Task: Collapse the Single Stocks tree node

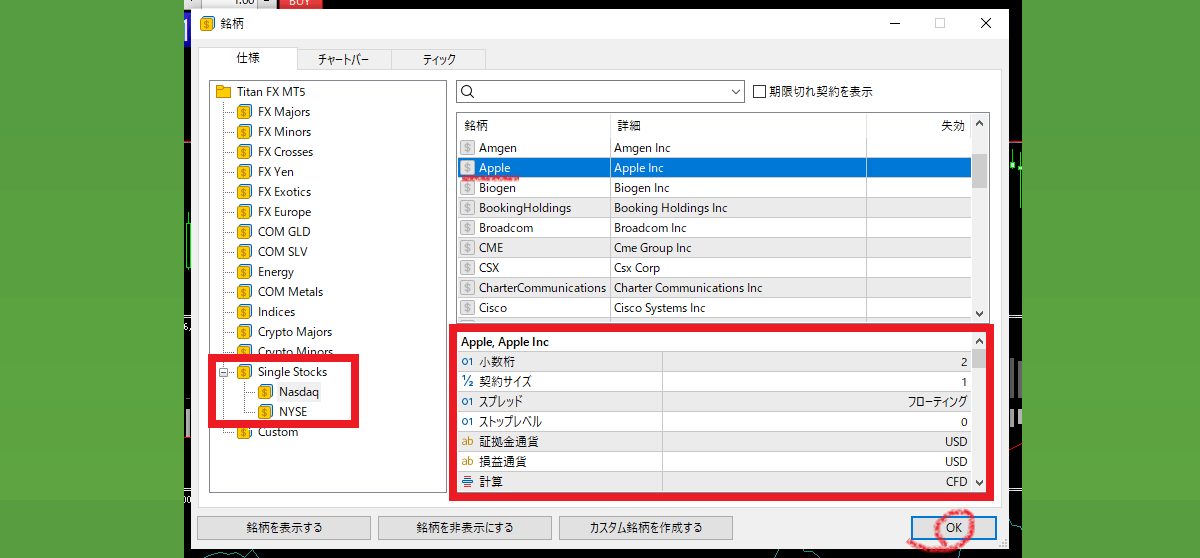Action: 224,372
